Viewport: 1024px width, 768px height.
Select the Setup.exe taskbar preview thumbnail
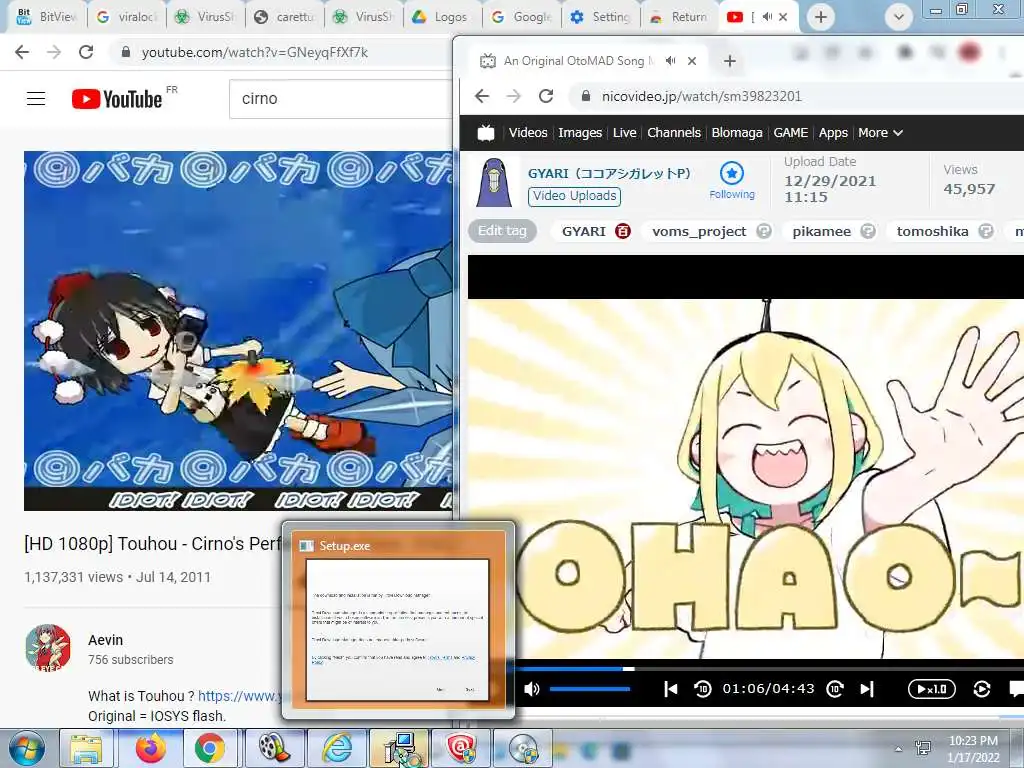(x=398, y=620)
